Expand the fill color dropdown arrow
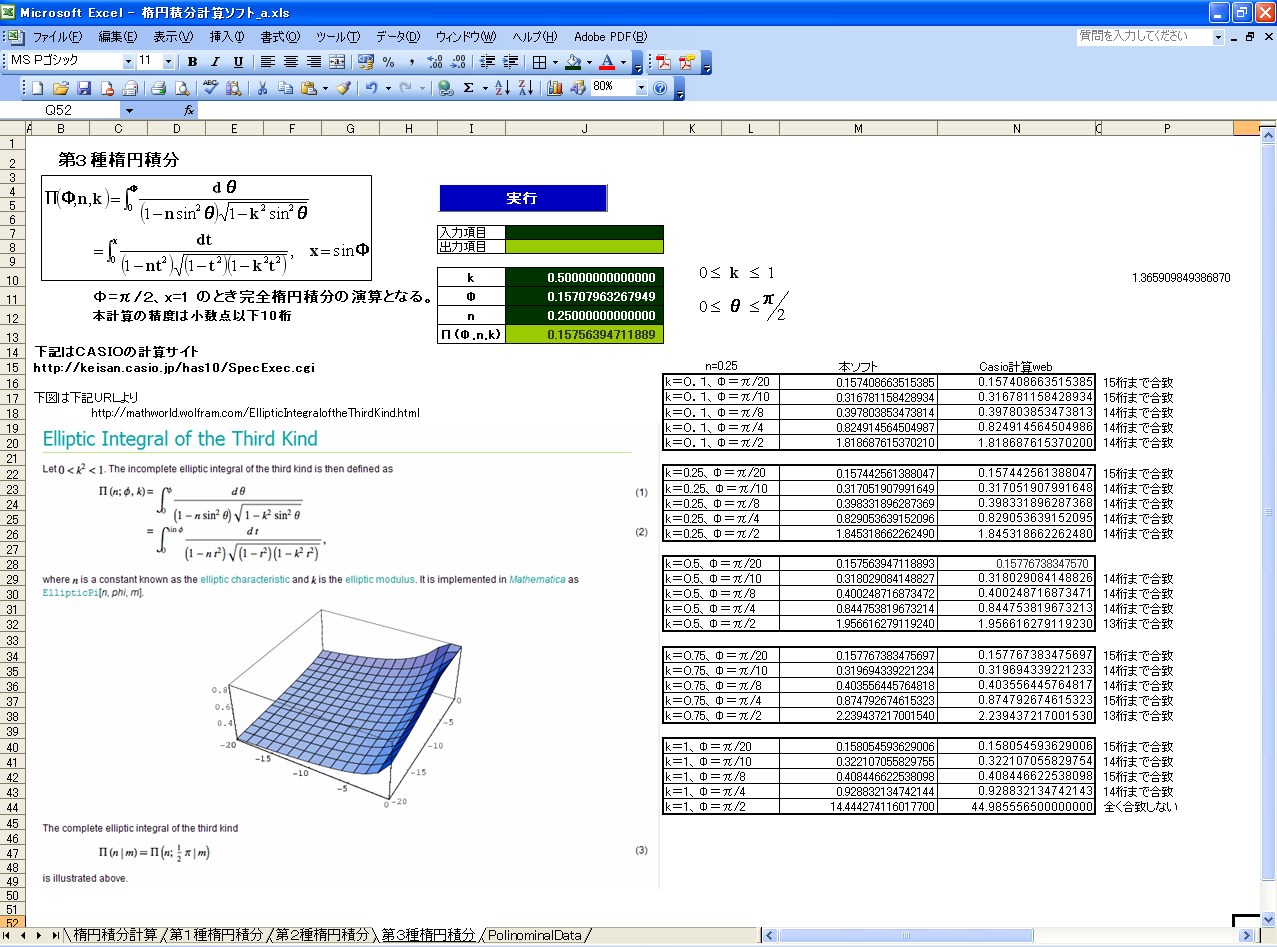Image resolution: width=1277 pixels, height=947 pixels. click(590, 62)
